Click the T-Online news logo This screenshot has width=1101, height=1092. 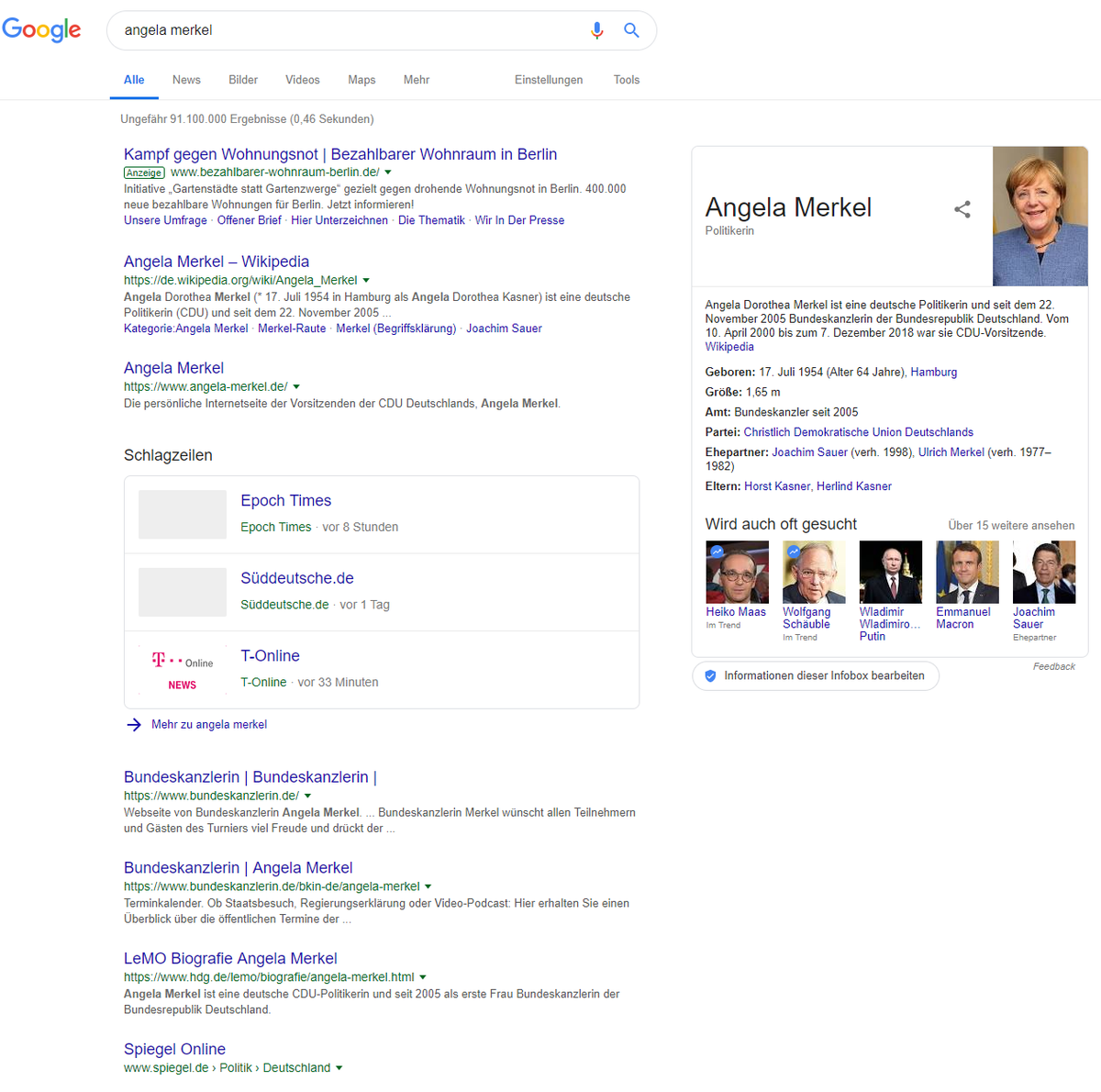click(x=183, y=670)
